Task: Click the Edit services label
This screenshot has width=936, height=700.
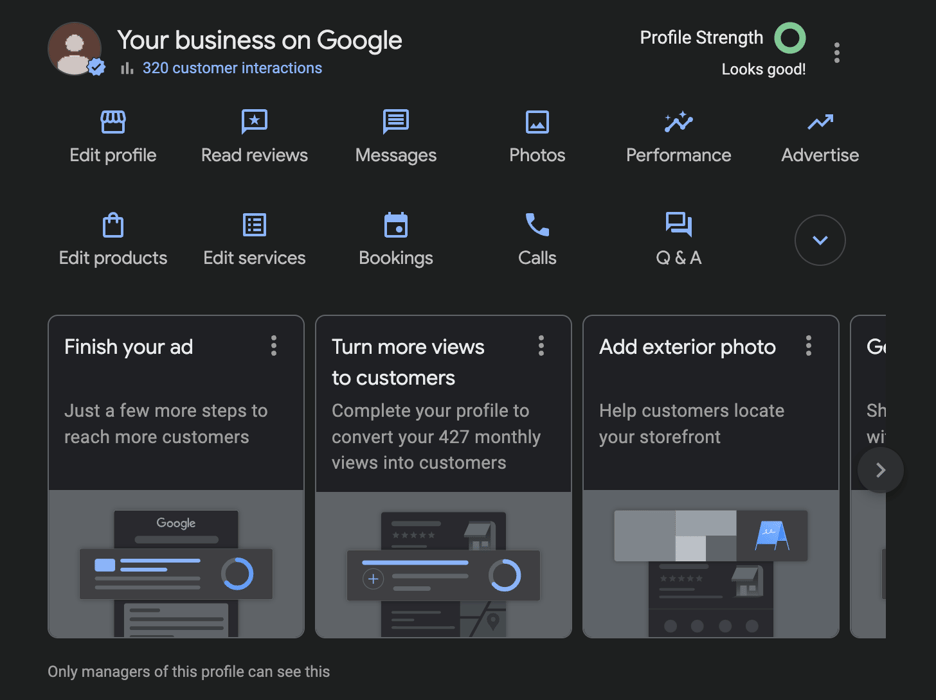Action: 254,258
